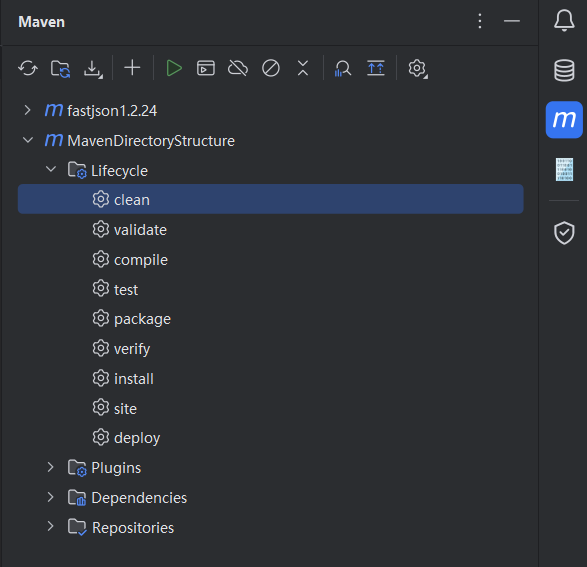Viewport: 587px width, 567px height.
Task: Click Generate Sources and Update Folders icon
Action: [x=61, y=68]
